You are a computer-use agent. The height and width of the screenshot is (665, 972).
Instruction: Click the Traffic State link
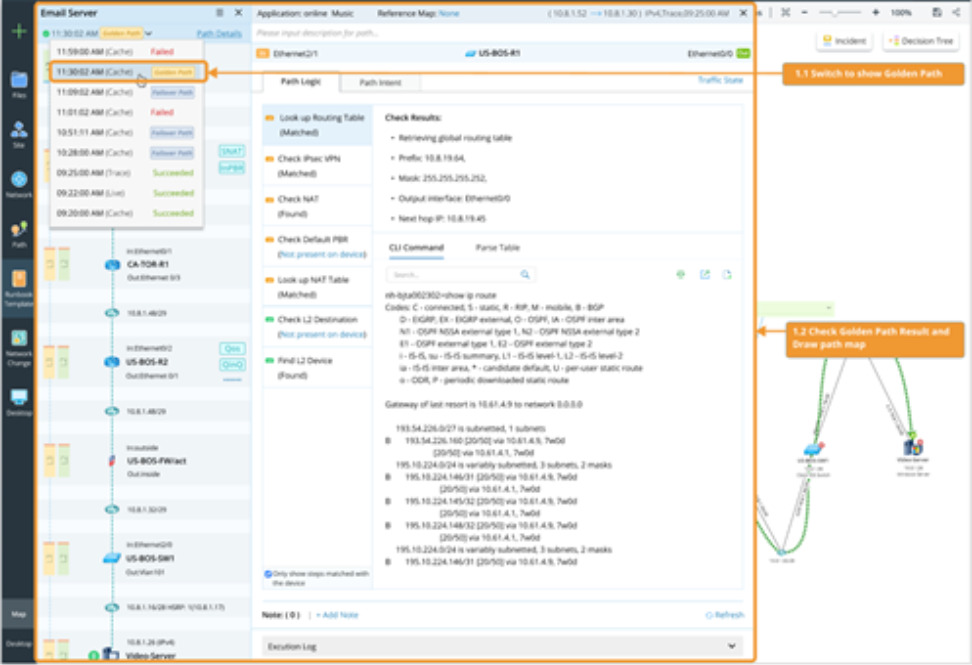click(x=720, y=80)
